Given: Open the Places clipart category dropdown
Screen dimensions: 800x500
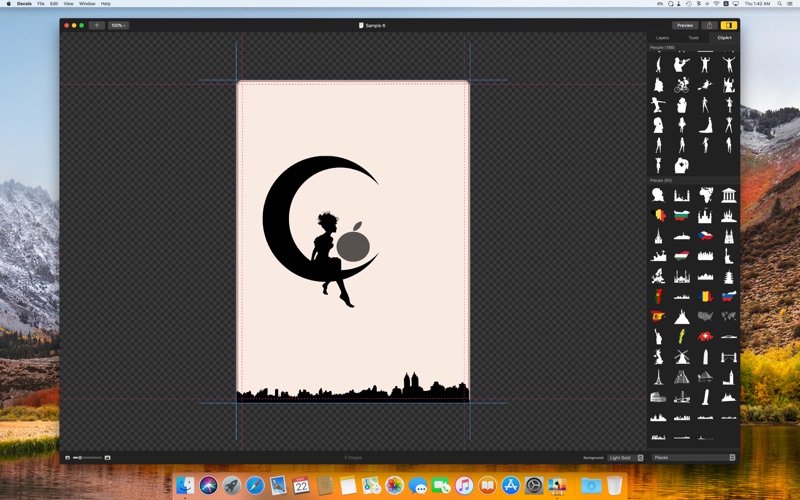Looking at the screenshot, I should pos(693,458).
